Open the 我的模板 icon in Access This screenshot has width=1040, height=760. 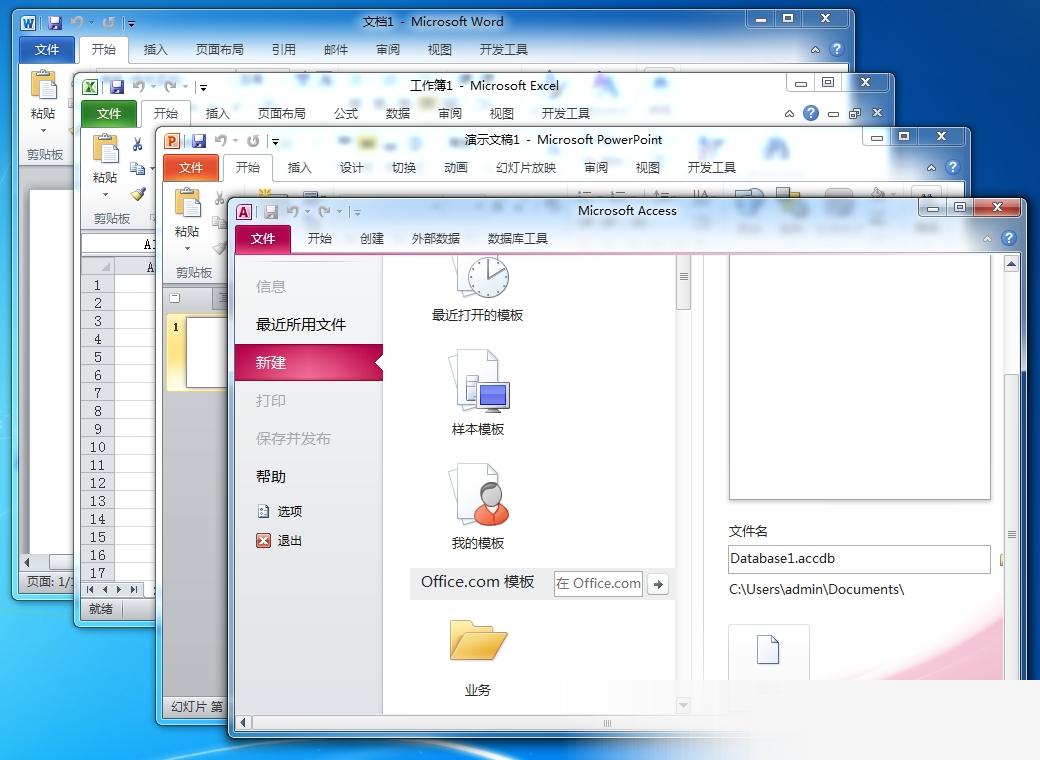(480, 494)
